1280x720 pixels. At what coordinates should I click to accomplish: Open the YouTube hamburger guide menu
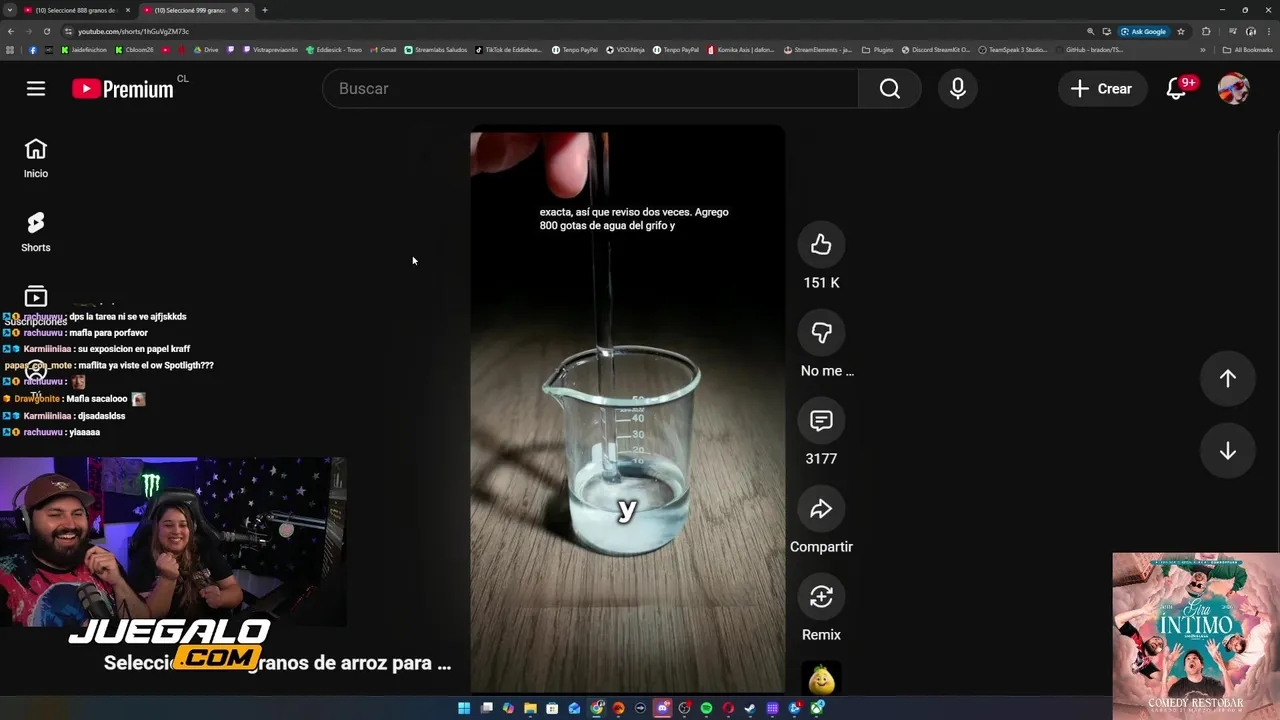click(x=36, y=89)
